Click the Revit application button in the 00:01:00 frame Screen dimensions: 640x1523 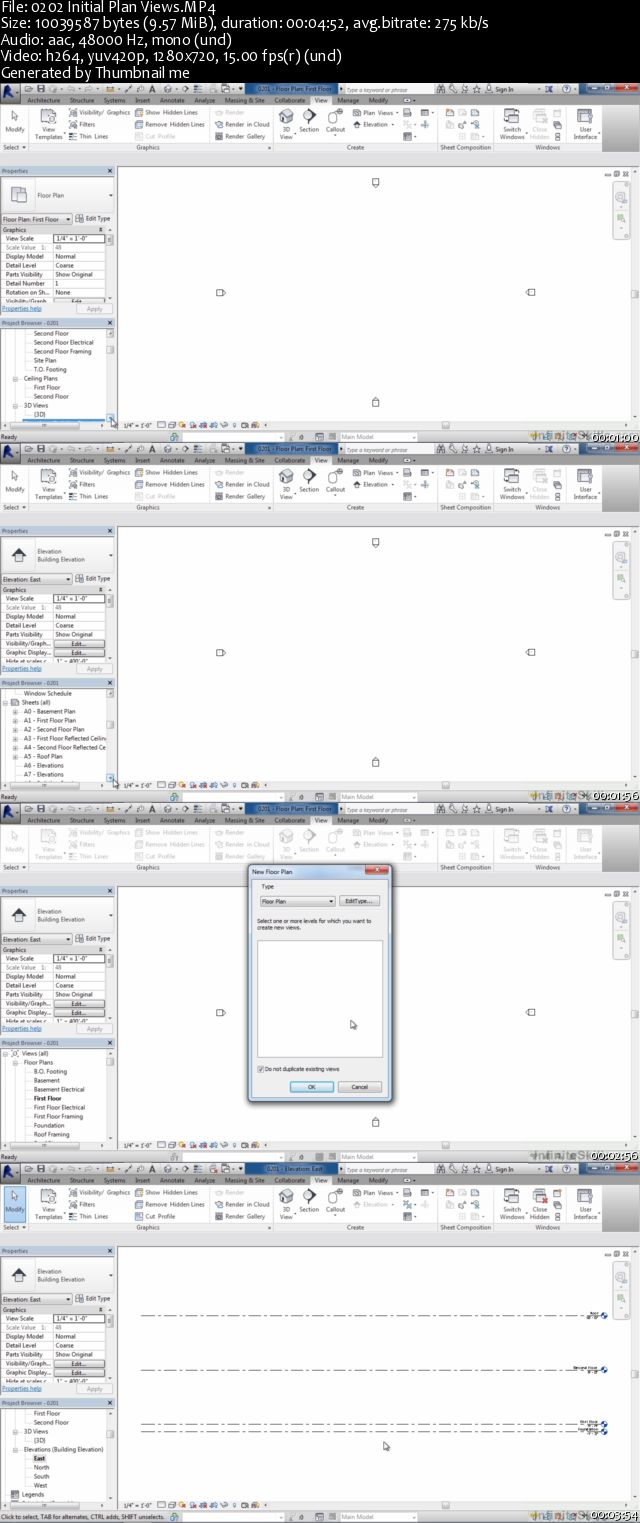(x=9, y=92)
